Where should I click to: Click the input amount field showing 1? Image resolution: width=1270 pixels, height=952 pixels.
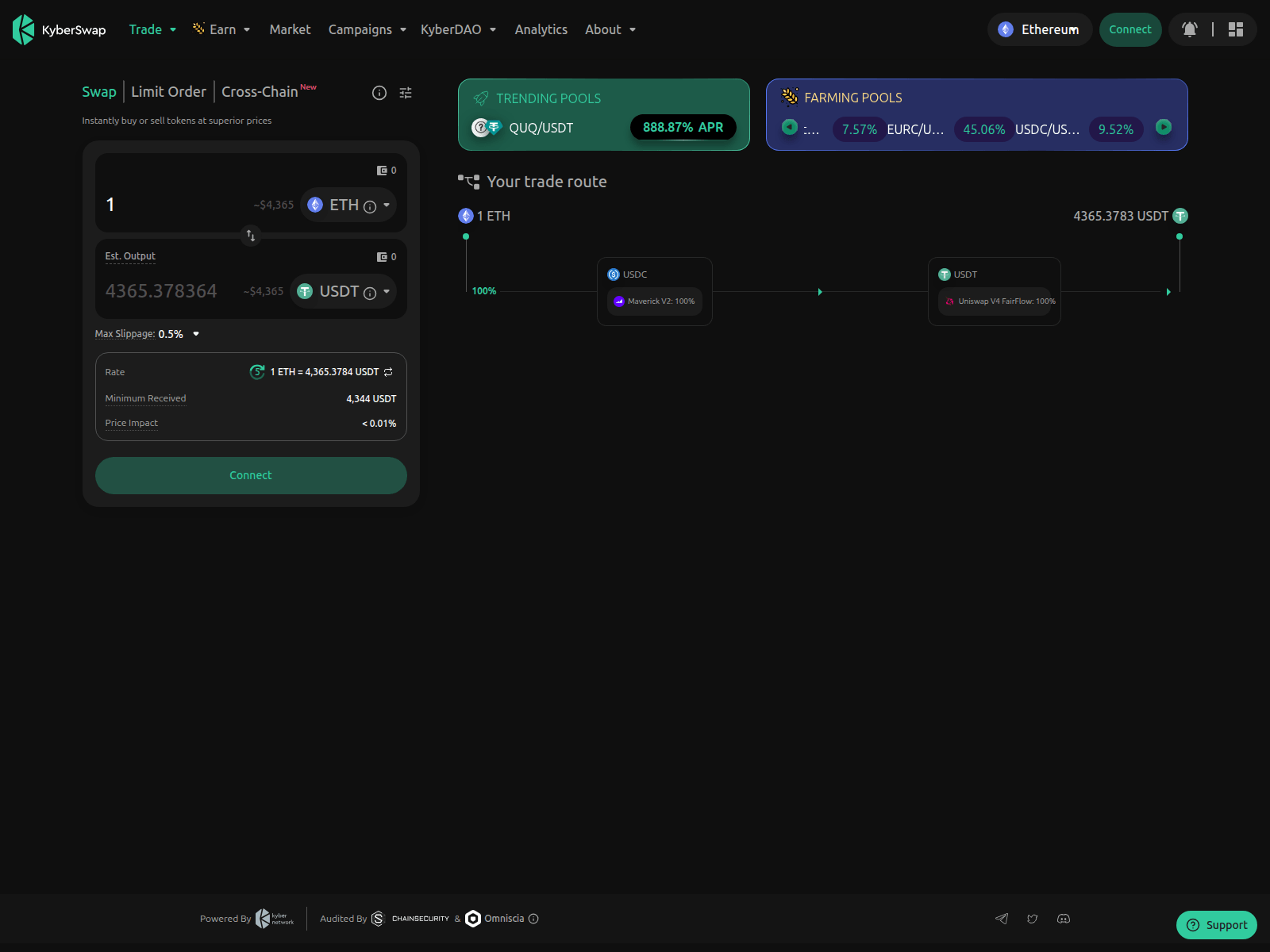click(175, 205)
